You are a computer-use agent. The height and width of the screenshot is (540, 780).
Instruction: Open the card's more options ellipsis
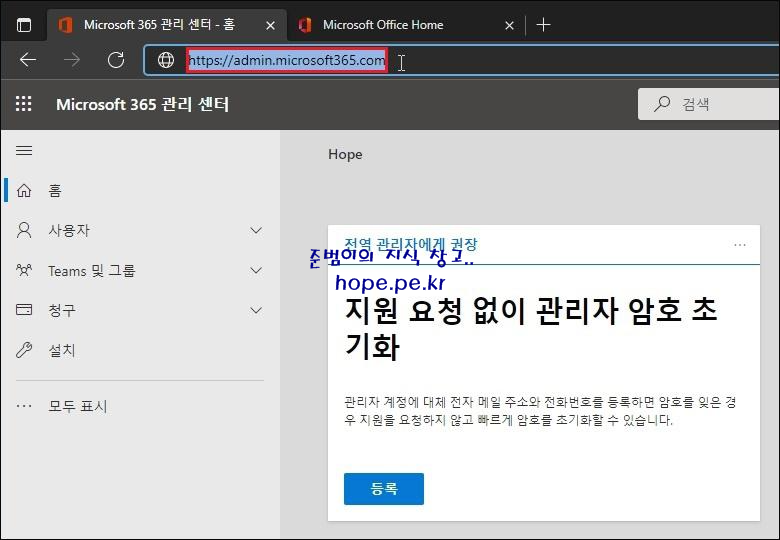(x=740, y=245)
